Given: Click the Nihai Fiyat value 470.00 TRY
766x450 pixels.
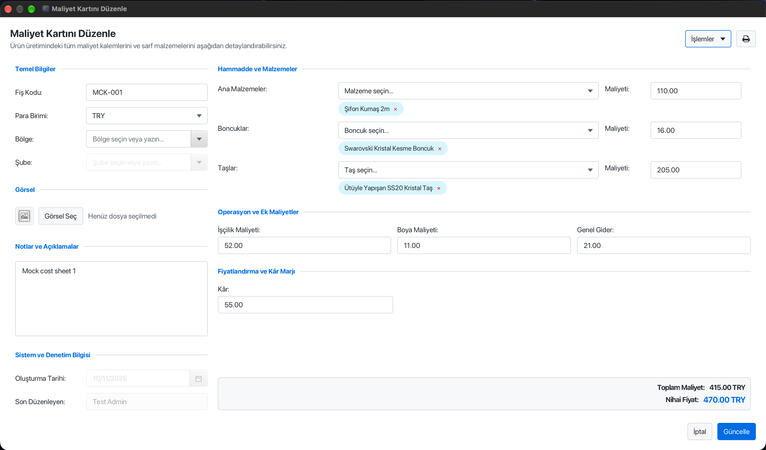Looking at the screenshot, I should 724,400.
